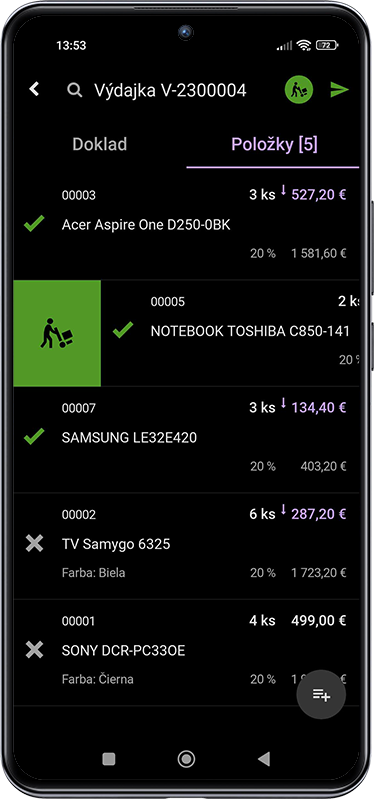Open search with magnifier icon
This screenshot has width=374, height=799.
[x=75, y=91]
